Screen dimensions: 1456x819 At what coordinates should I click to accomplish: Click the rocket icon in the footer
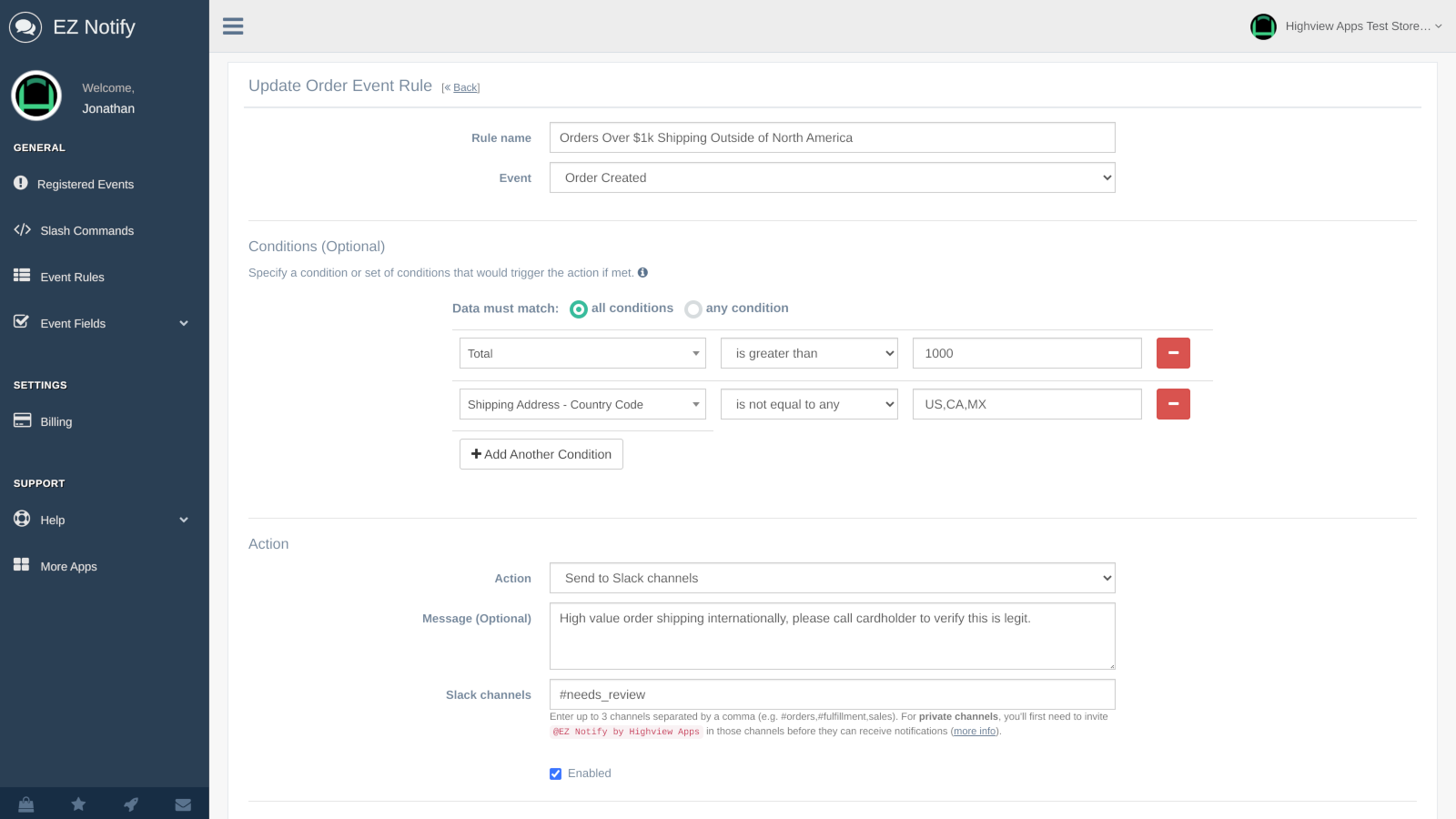click(x=130, y=804)
